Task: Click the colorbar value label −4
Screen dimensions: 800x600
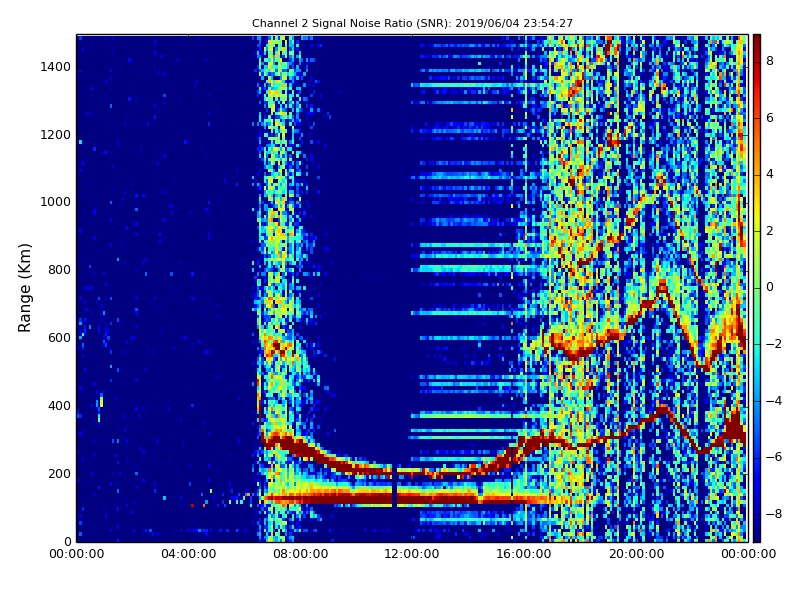Action: [774, 401]
